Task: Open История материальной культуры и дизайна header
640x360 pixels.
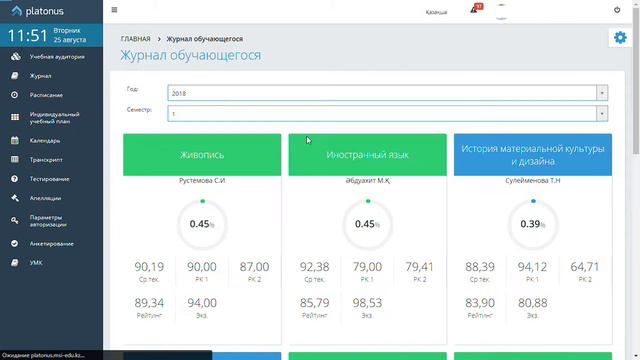Action: [x=533, y=155]
